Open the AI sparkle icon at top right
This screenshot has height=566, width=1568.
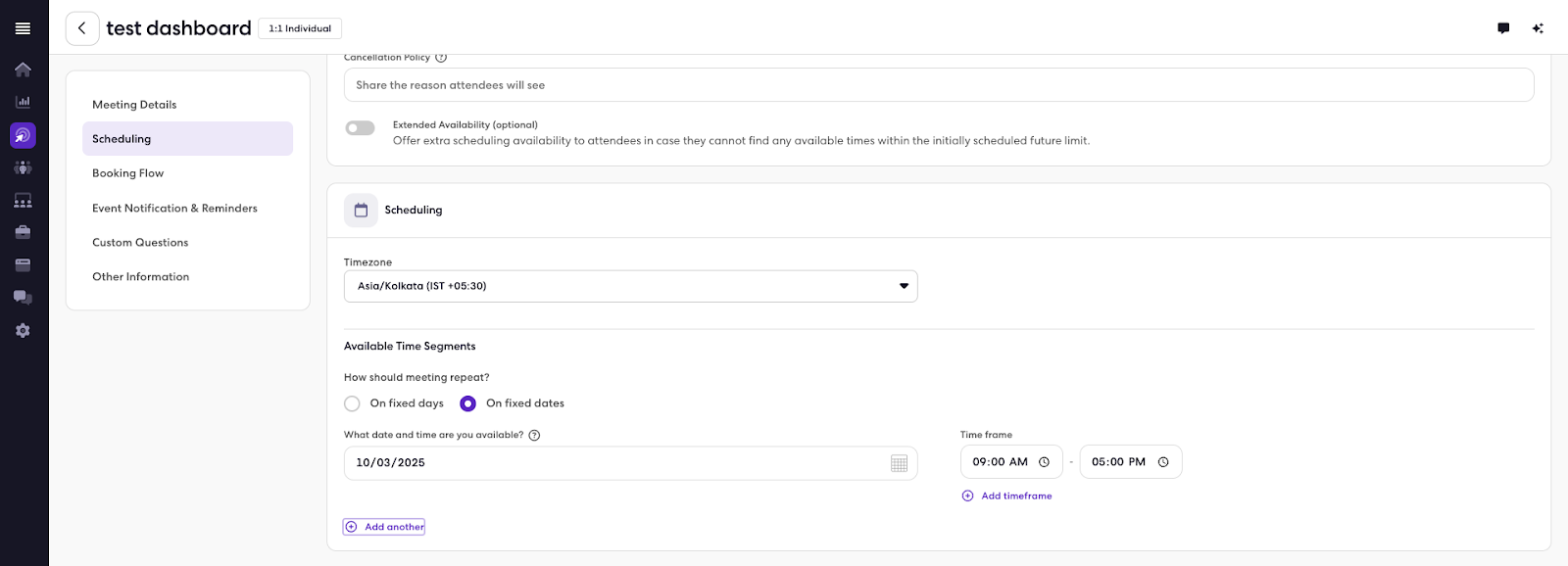1538,28
